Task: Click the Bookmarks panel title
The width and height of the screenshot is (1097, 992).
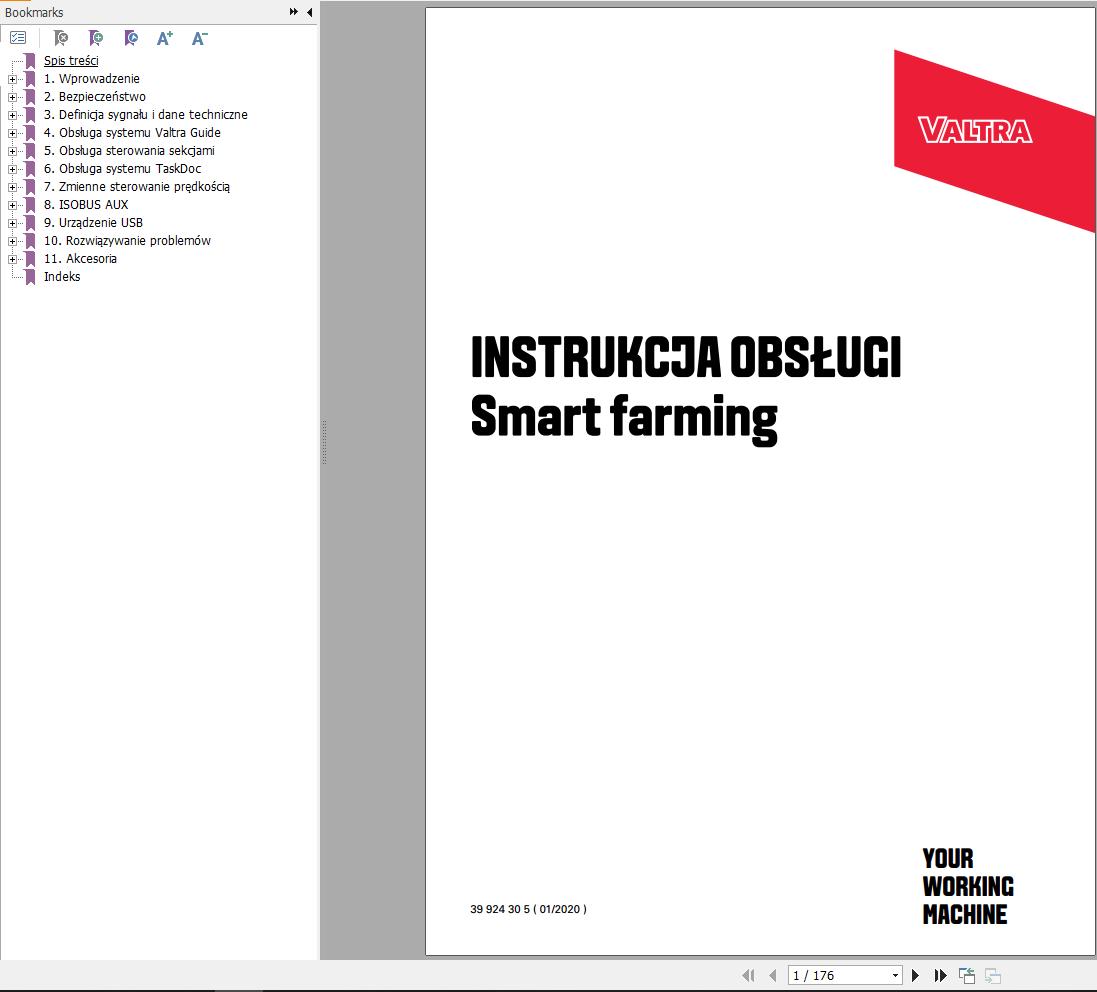Action: (34, 13)
